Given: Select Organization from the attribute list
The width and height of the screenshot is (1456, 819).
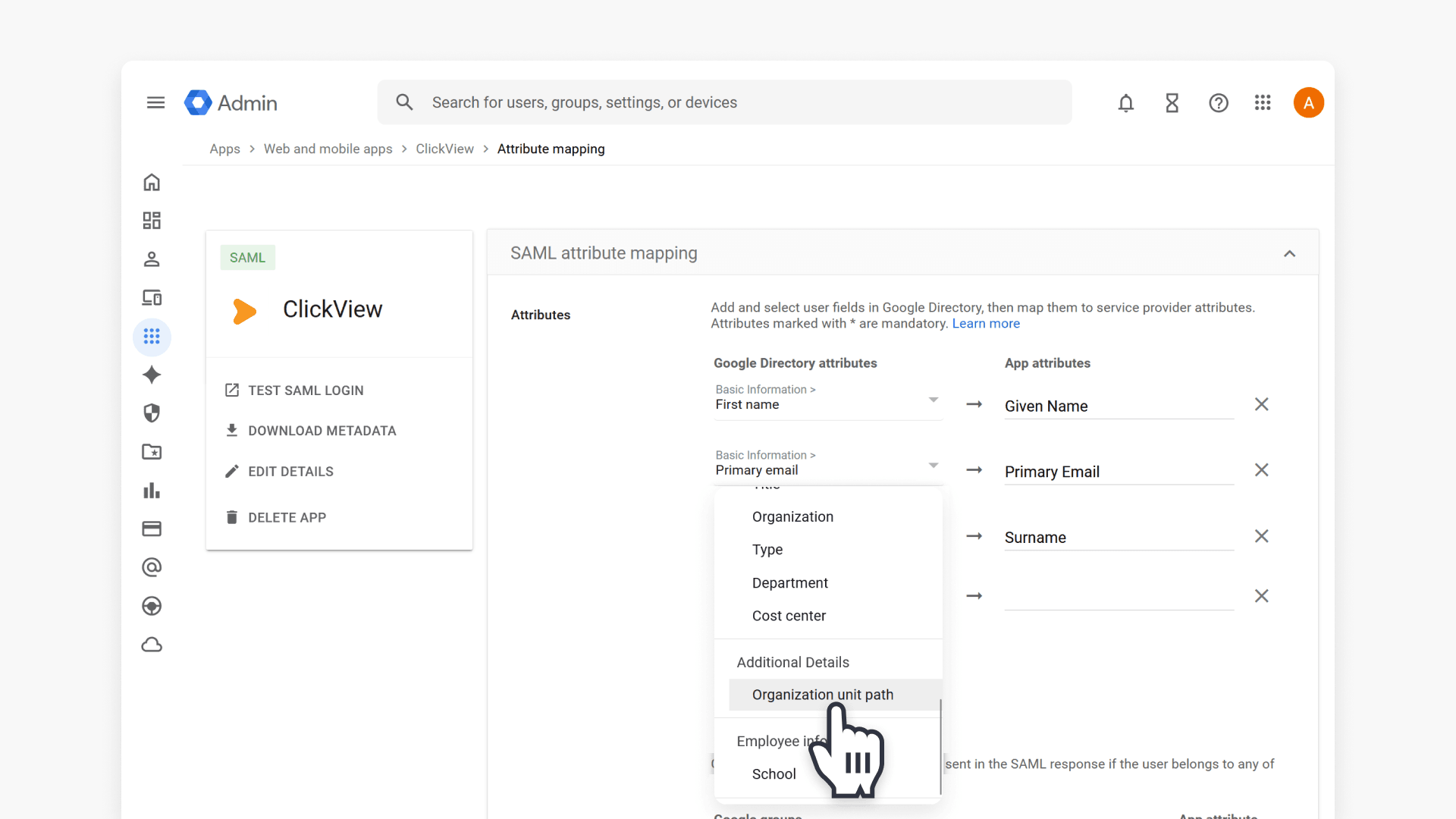Looking at the screenshot, I should click(x=828, y=516).
